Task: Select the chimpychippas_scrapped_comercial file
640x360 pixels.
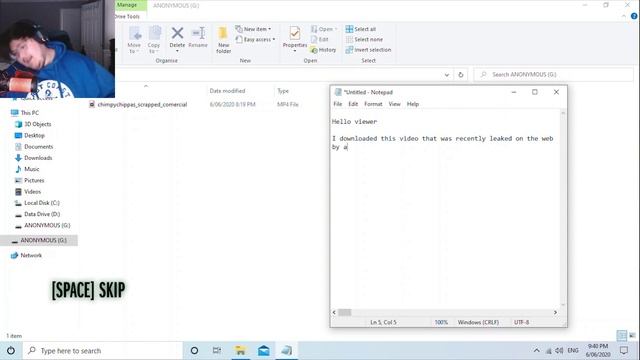Action: [x=142, y=104]
